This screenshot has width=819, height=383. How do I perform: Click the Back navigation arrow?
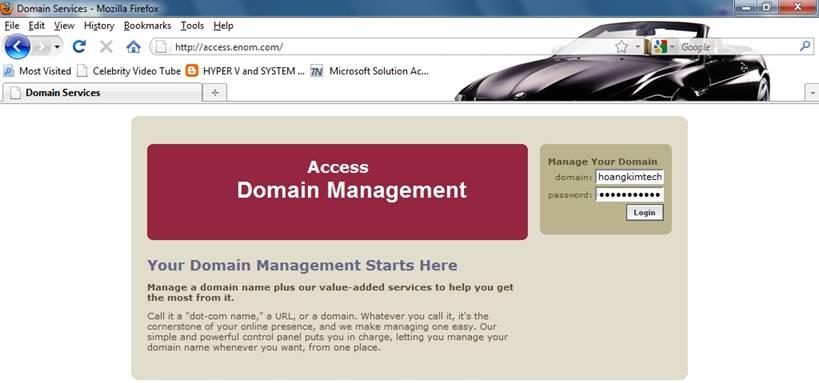coord(17,47)
